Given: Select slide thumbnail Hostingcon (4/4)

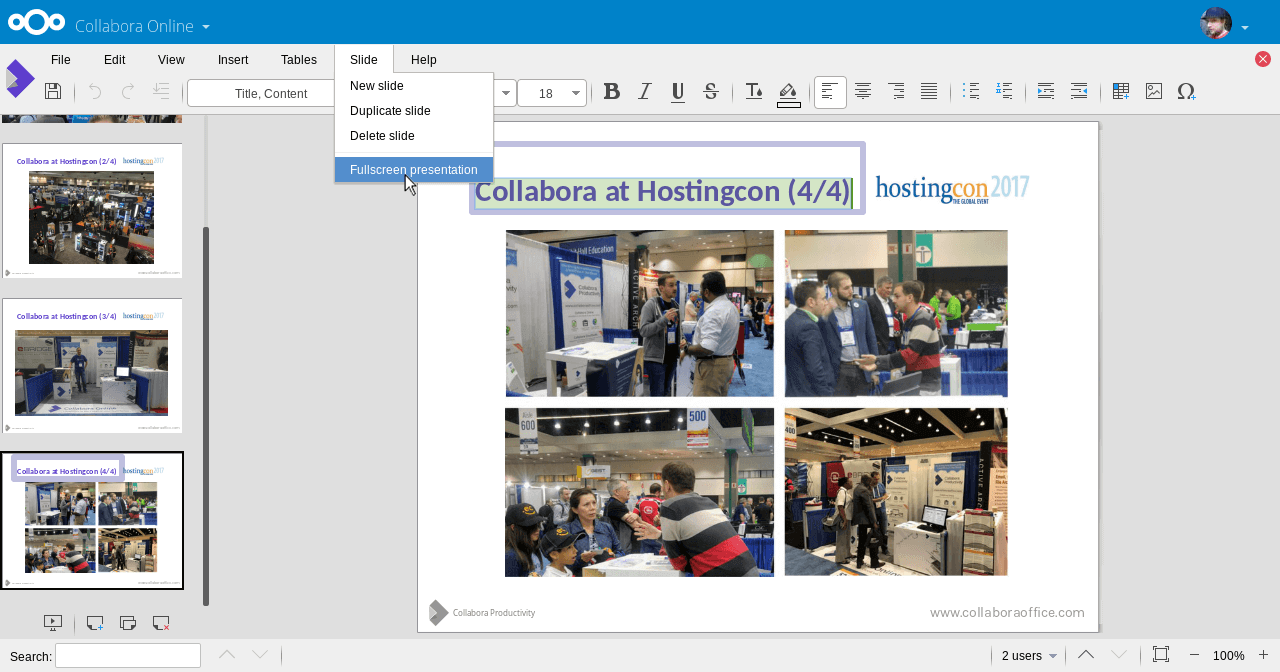Looking at the screenshot, I should pyautogui.click(x=92, y=521).
